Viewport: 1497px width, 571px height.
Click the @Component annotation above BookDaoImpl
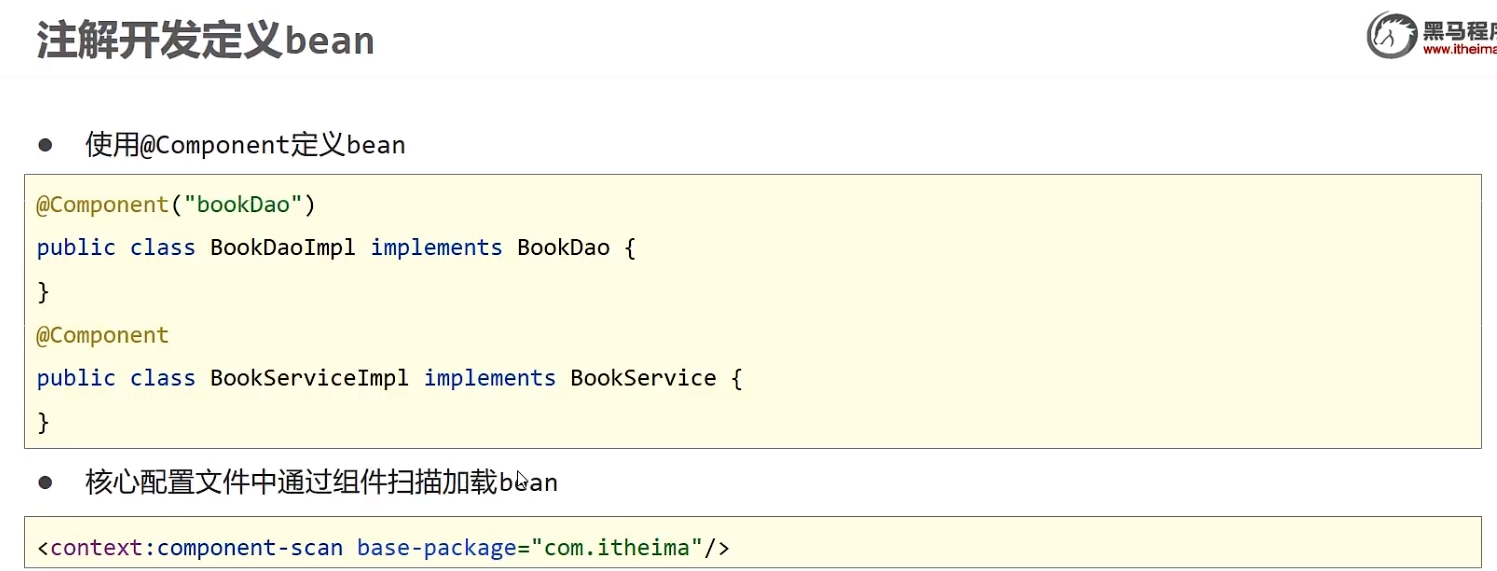pyautogui.click(x=102, y=205)
